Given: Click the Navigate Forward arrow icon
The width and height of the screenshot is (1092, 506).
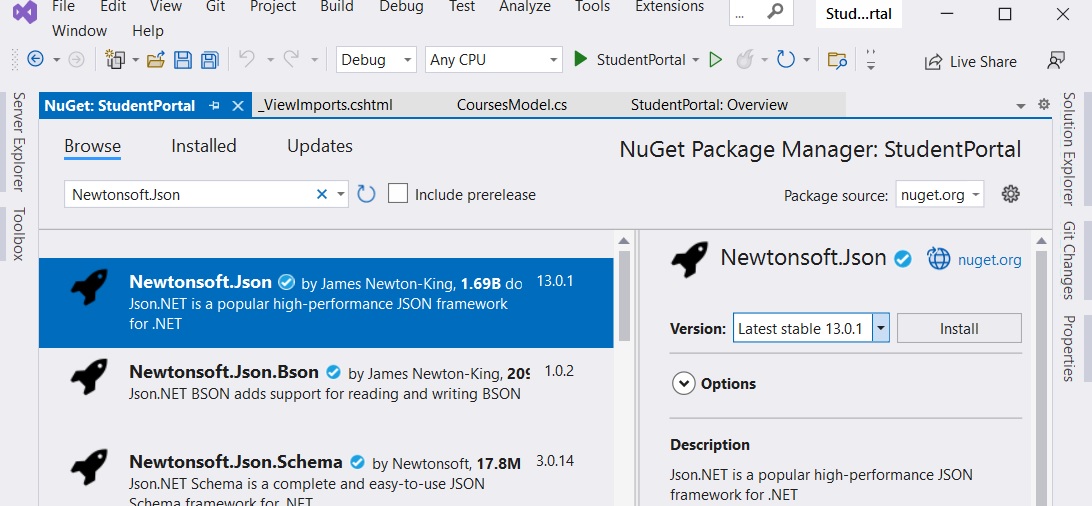Looking at the screenshot, I should coord(77,60).
